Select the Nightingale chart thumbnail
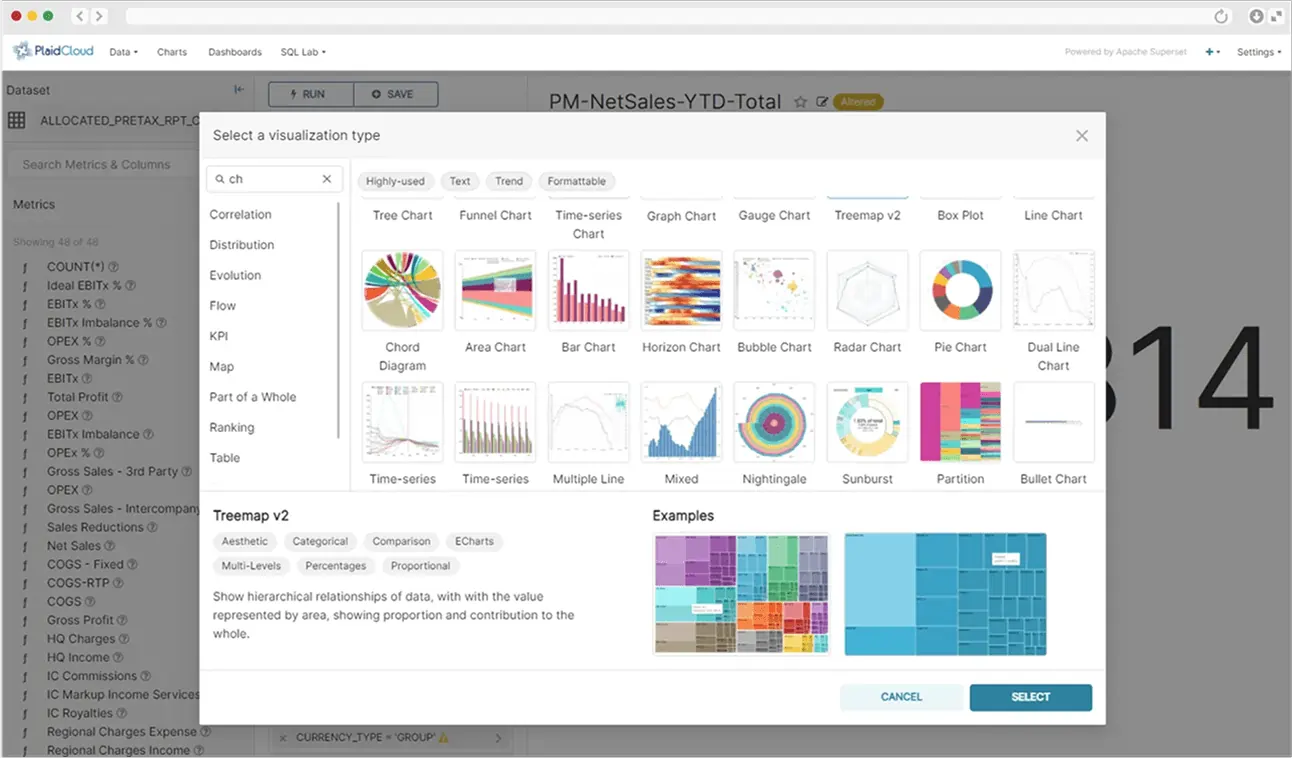 tap(774, 422)
